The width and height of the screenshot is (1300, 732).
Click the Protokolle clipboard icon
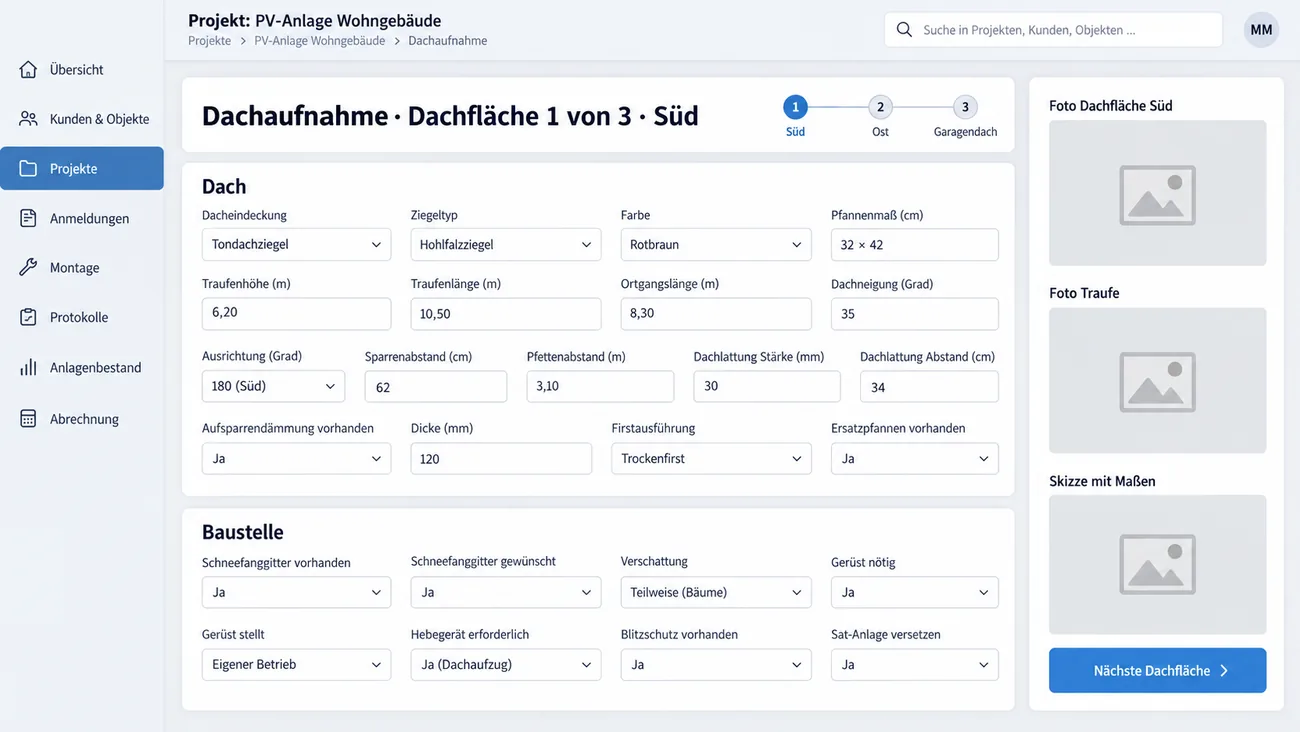[x=28, y=317]
